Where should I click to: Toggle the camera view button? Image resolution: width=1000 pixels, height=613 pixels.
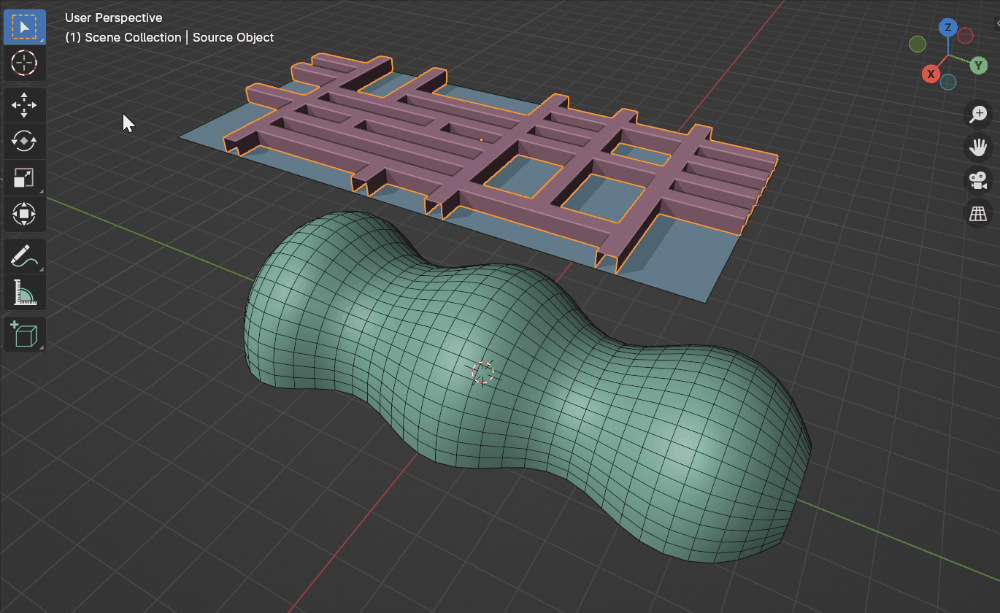pyautogui.click(x=978, y=181)
